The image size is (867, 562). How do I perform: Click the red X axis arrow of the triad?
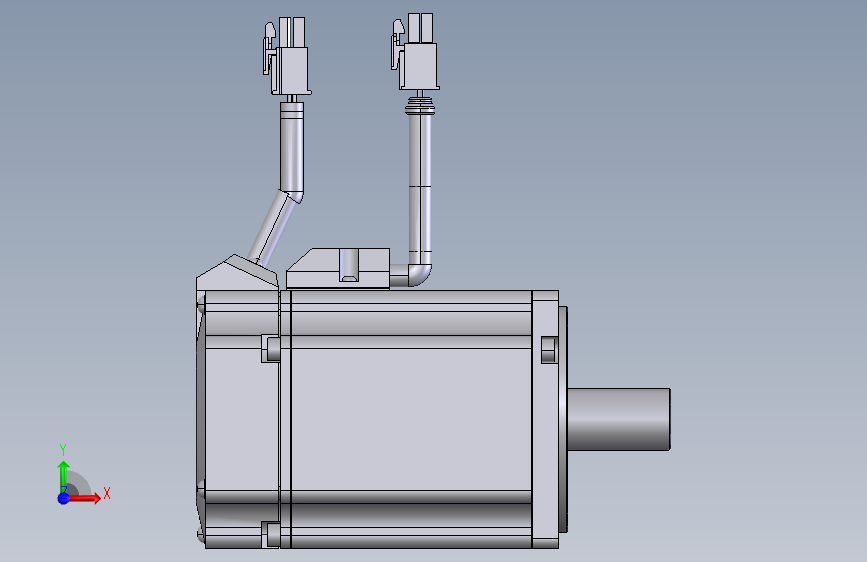pyautogui.click(x=84, y=498)
